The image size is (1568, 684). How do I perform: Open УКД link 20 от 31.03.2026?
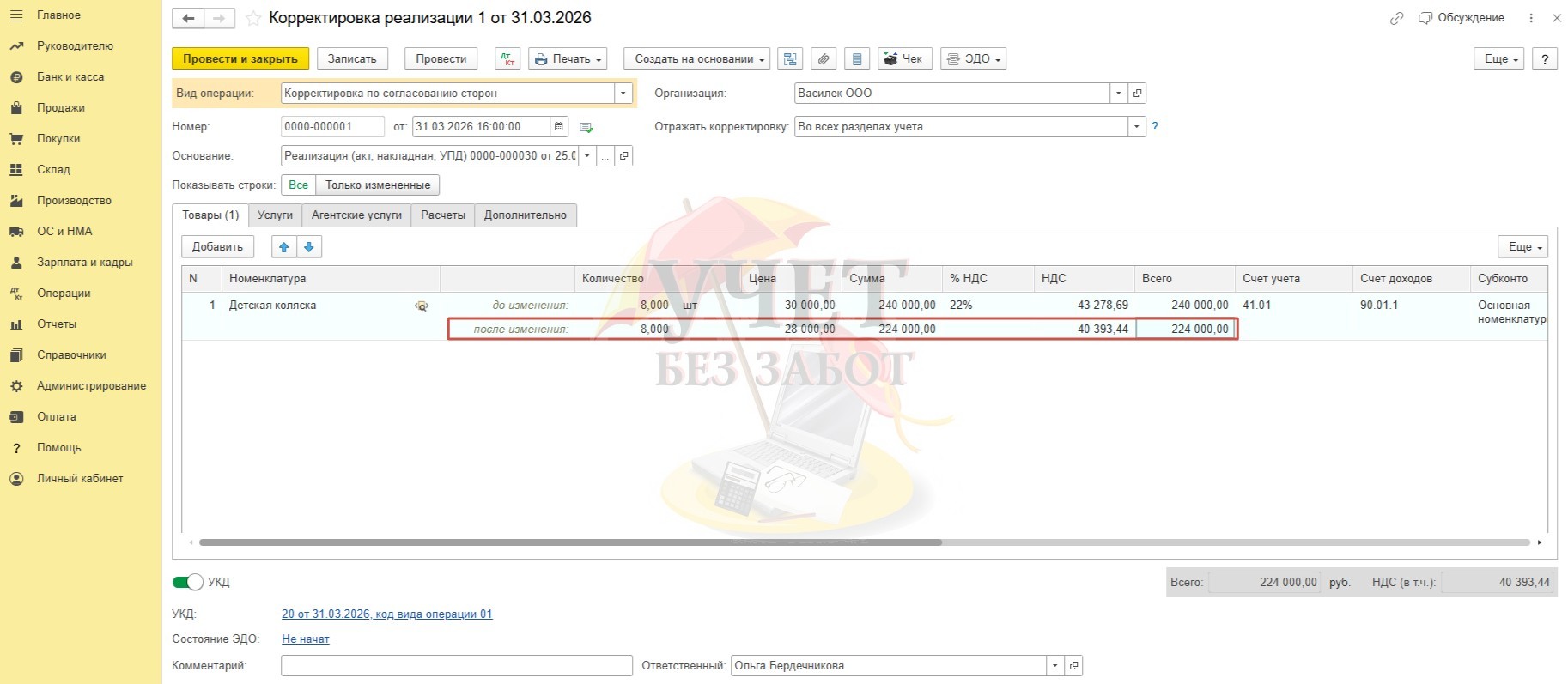click(x=386, y=614)
